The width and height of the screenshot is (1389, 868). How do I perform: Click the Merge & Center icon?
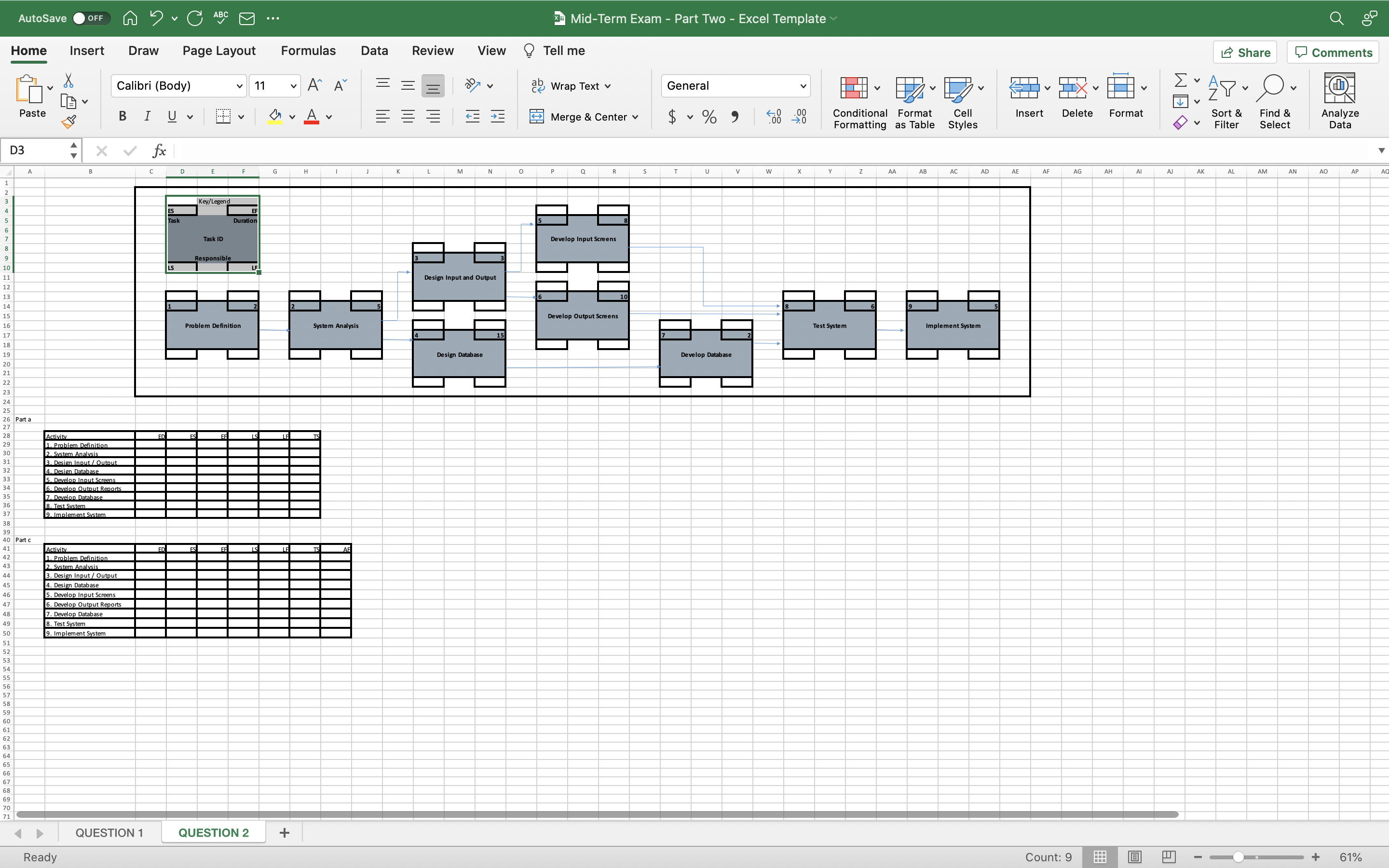(x=536, y=117)
